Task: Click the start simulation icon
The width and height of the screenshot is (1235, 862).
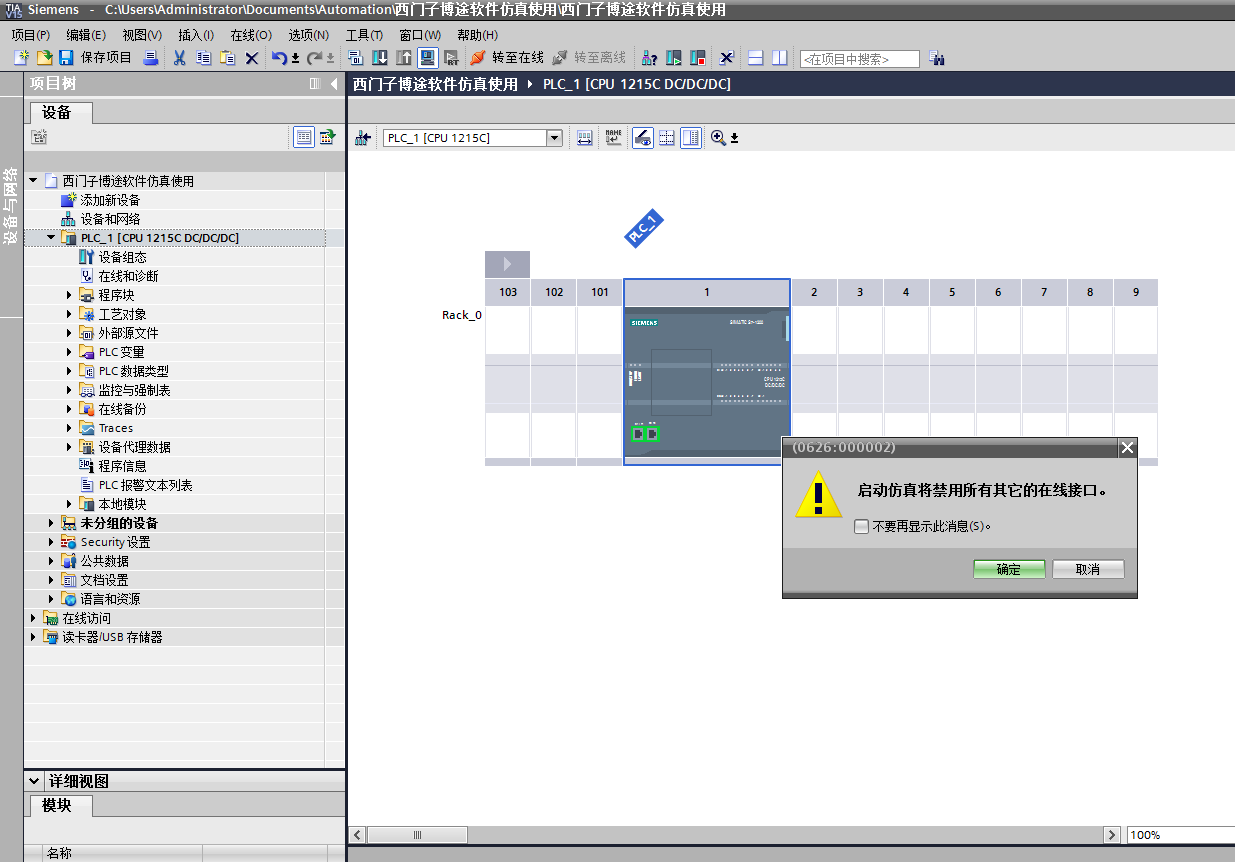Action: click(427, 58)
